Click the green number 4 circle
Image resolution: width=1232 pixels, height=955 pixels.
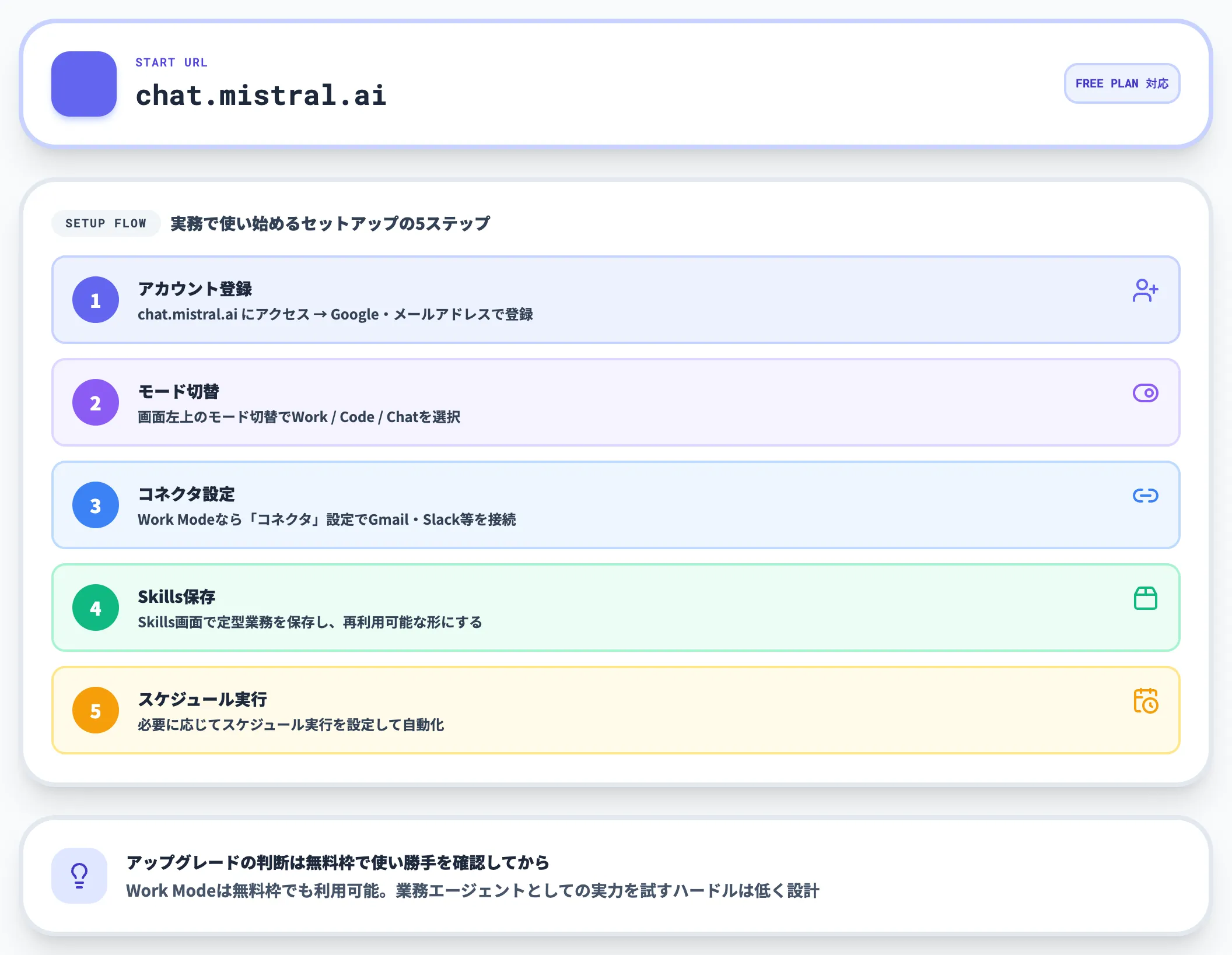(96, 608)
